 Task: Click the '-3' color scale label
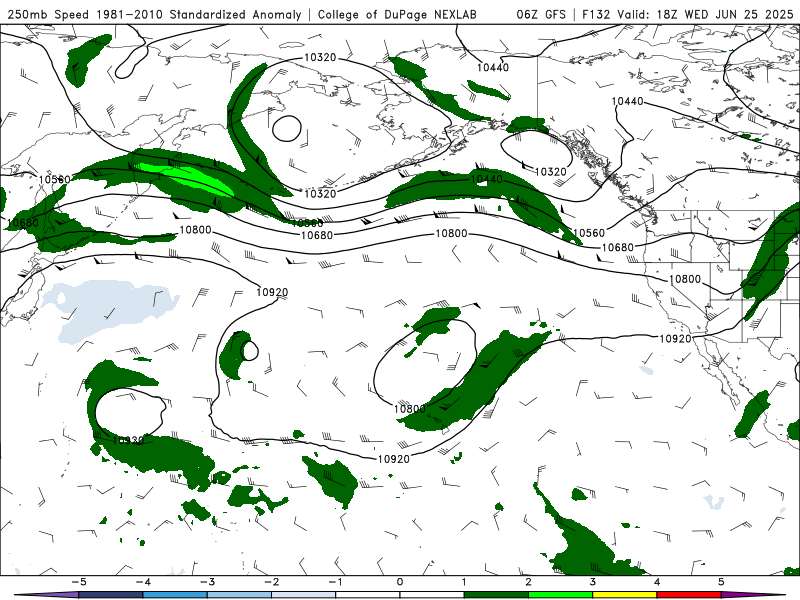[x=207, y=582]
